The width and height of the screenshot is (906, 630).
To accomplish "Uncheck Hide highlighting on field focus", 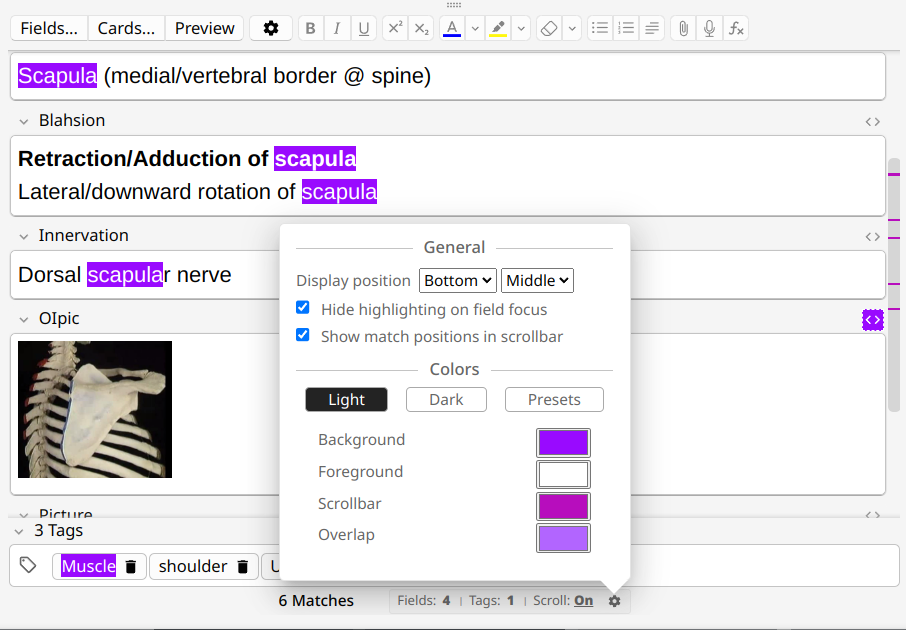I will [303, 309].
